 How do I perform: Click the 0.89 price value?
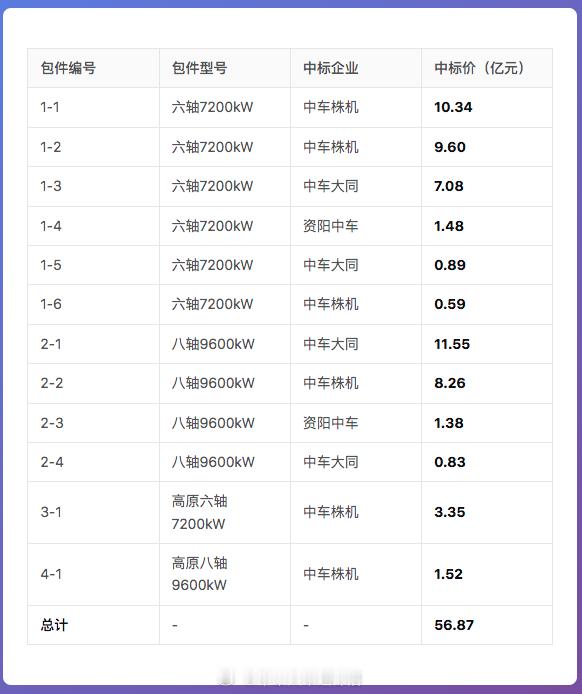[x=450, y=265]
